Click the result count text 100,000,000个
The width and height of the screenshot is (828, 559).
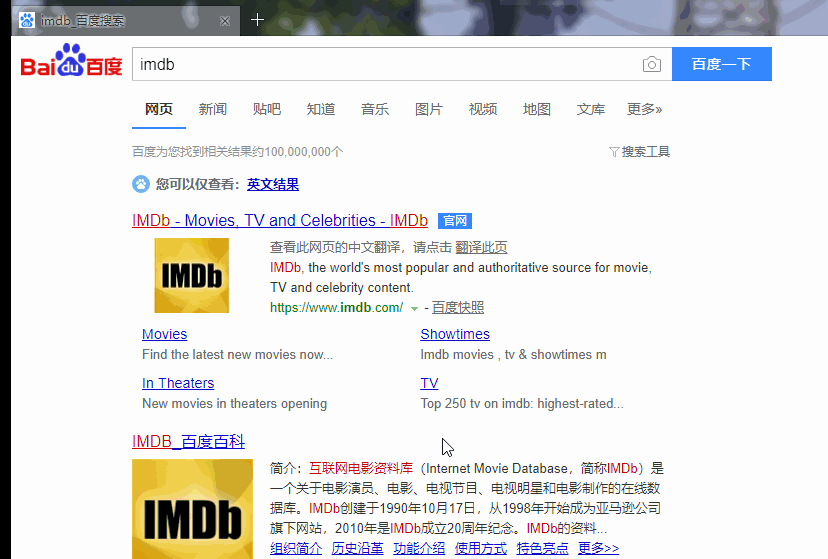pos(304,152)
